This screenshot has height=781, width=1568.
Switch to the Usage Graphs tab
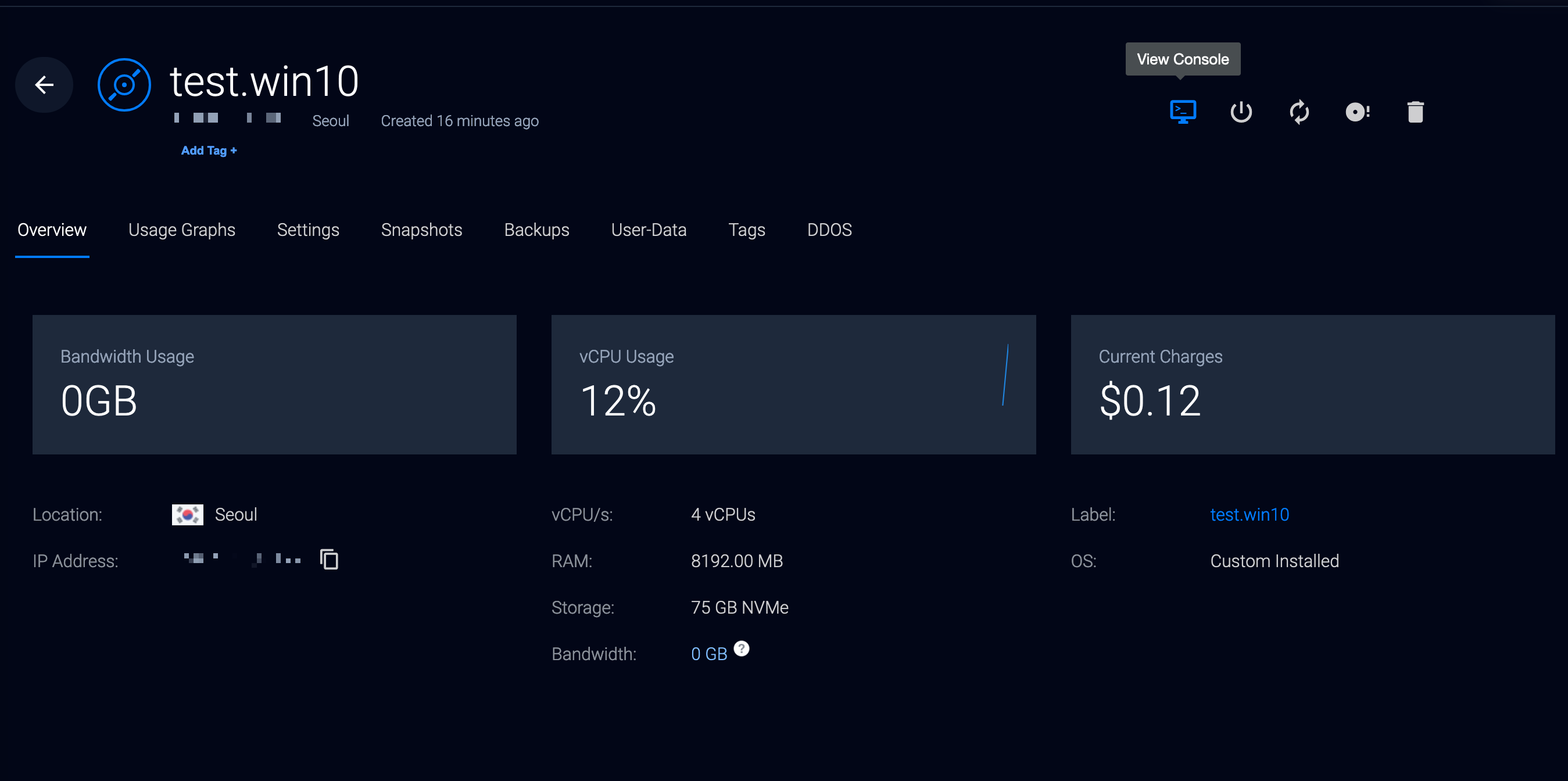[181, 230]
